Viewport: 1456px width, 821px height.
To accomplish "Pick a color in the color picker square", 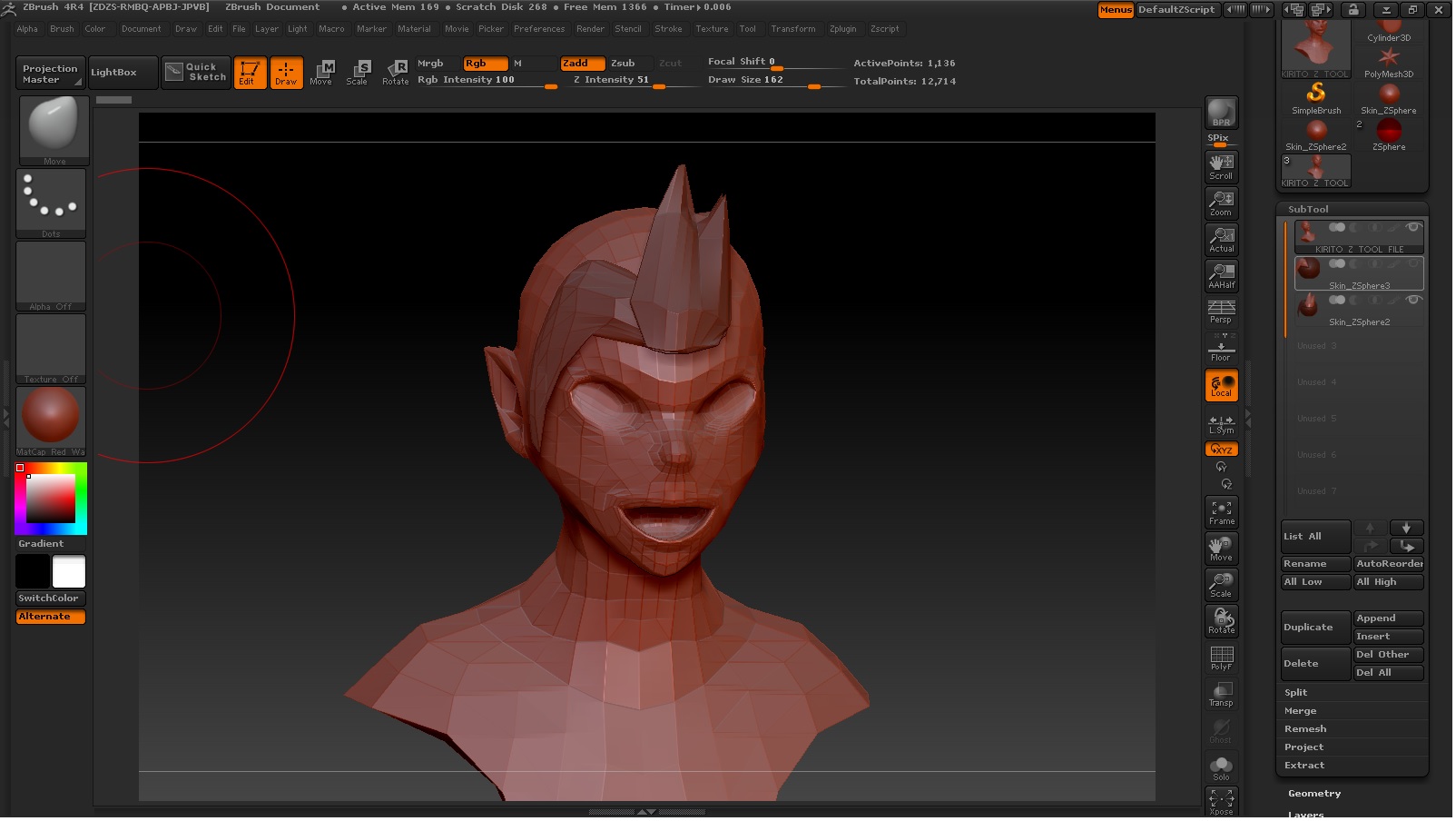I will point(51,500).
